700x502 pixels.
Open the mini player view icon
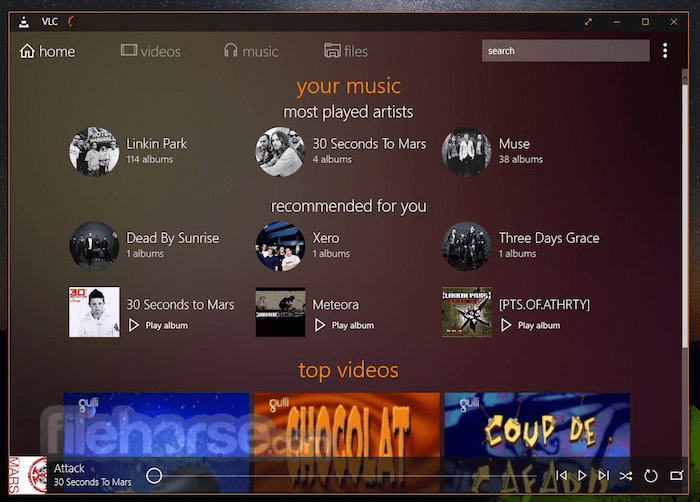[677, 476]
